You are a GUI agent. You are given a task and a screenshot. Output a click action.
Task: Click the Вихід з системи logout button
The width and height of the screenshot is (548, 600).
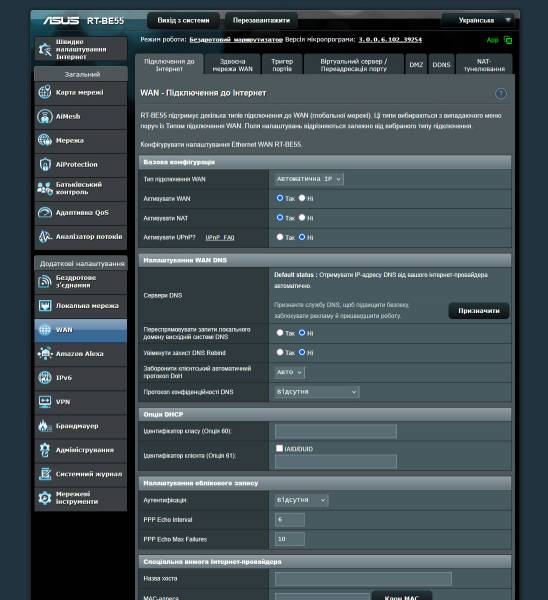tap(183, 20)
